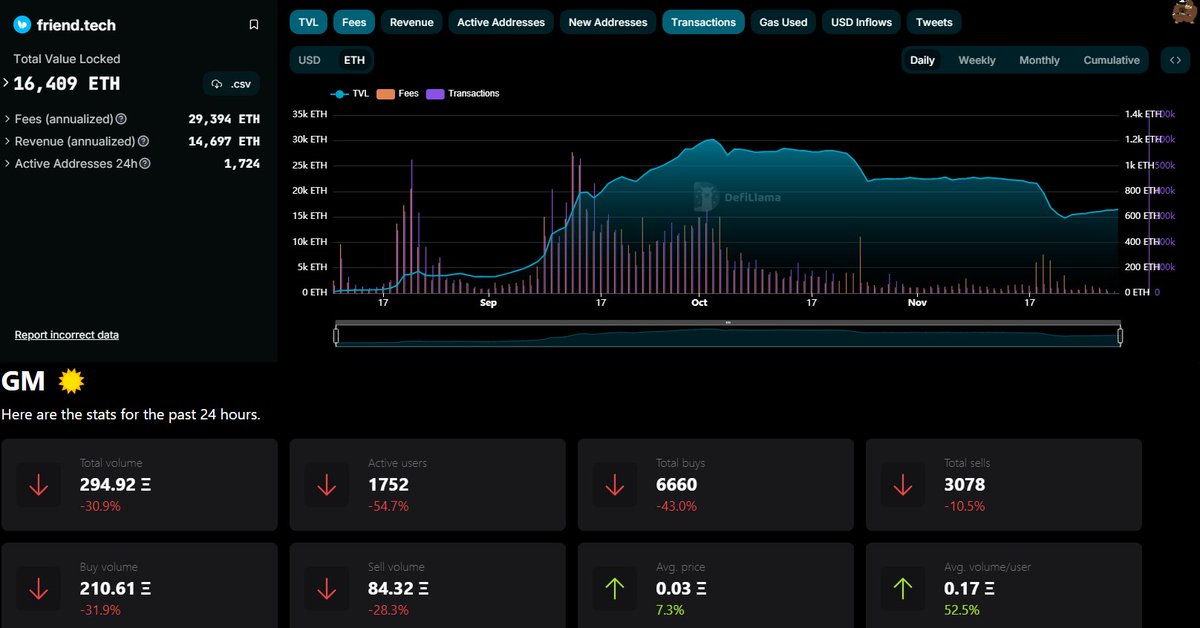The width and height of the screenshot is (1200, 628).
Task: Open help icon next to Fees (annualized)
Action: click(121, 119)
